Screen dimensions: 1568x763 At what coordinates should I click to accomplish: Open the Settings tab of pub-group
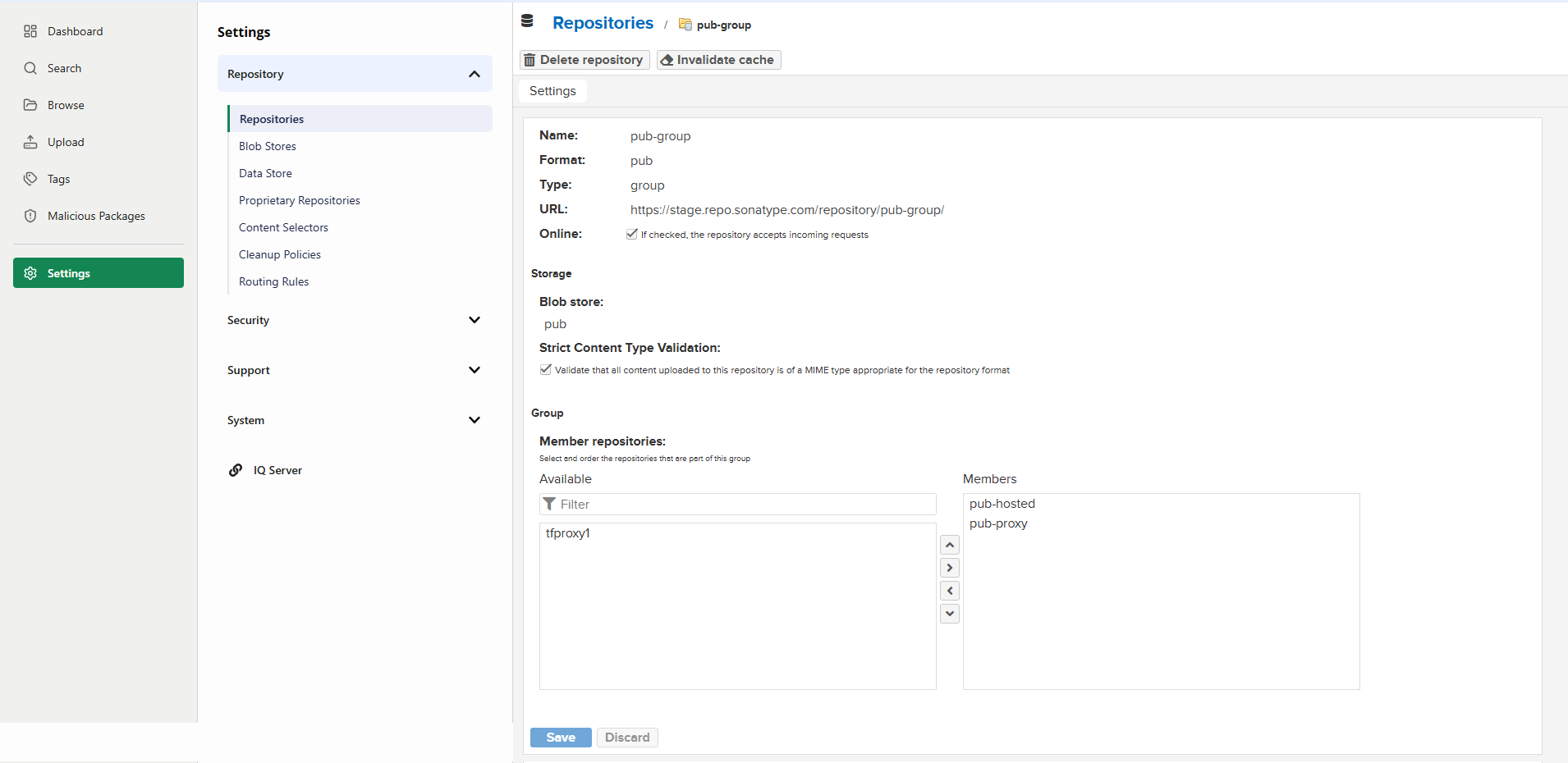pyautogui.click(x=552, y=91)
